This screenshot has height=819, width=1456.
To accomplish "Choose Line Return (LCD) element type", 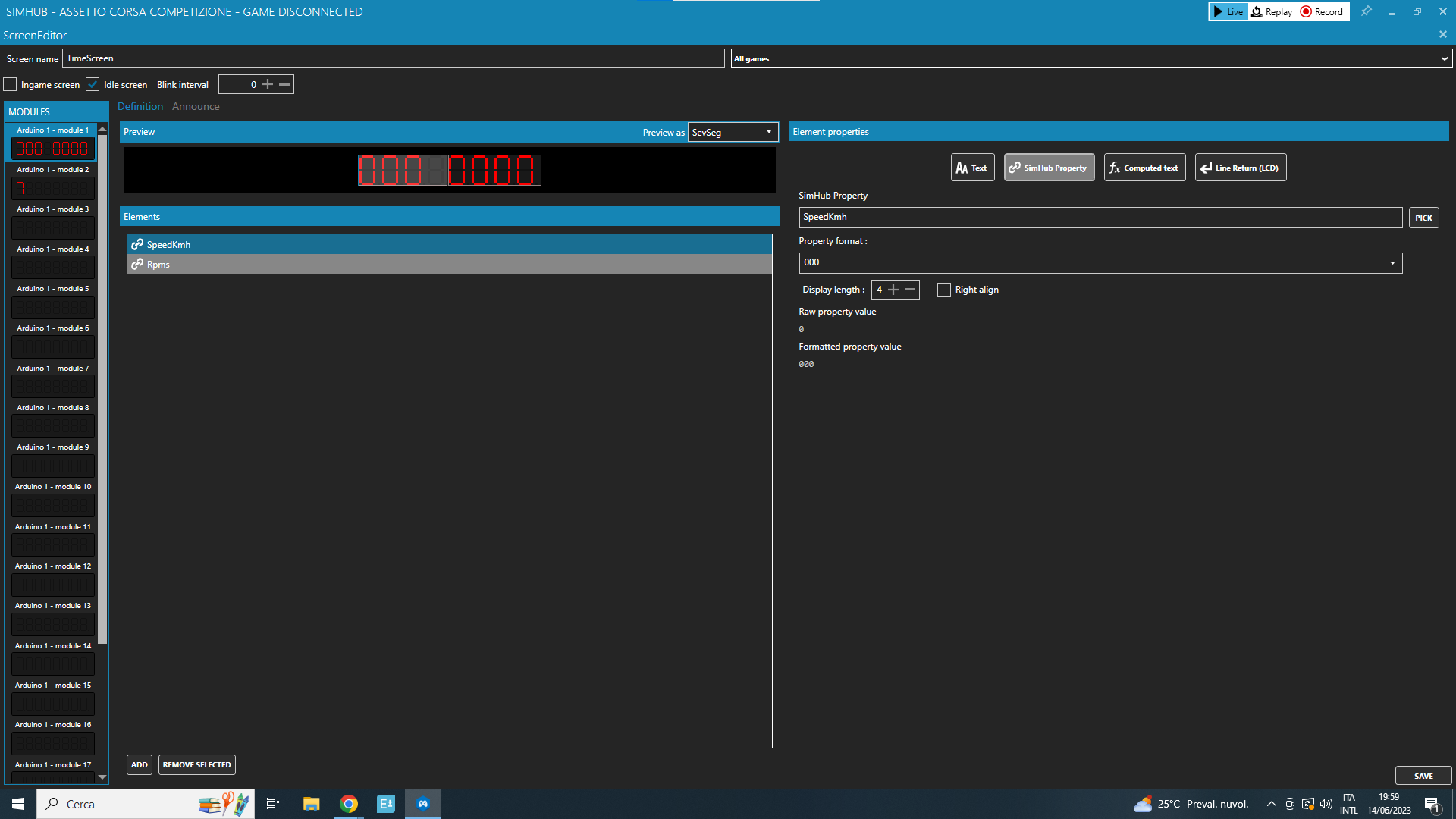I will pyautogui.click(x=1241, y=168).
